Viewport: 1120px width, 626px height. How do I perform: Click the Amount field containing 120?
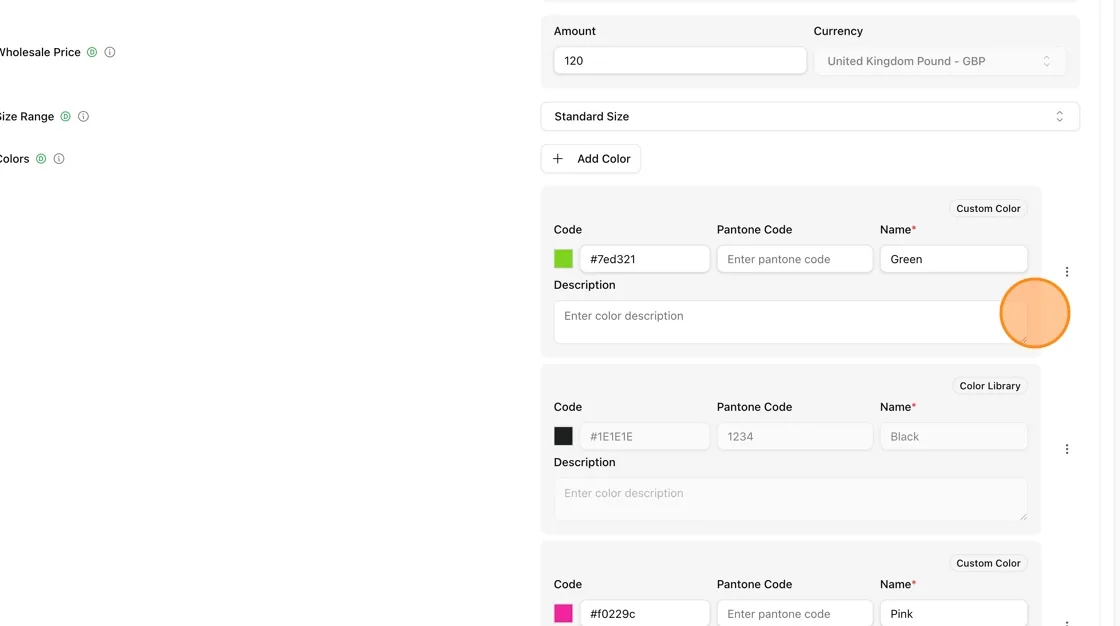click(x=680, y=61)
